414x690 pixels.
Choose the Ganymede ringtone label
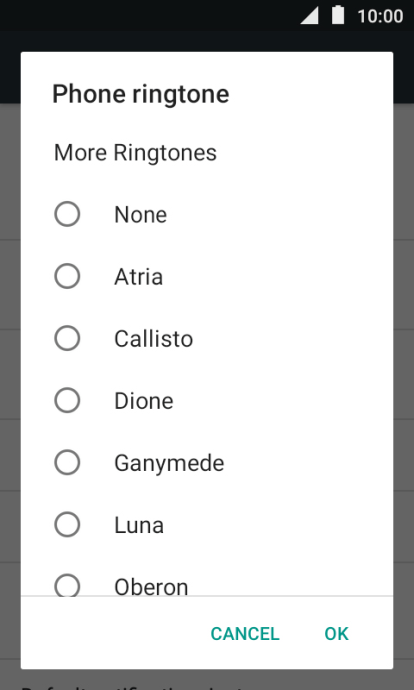click(169, 463)
